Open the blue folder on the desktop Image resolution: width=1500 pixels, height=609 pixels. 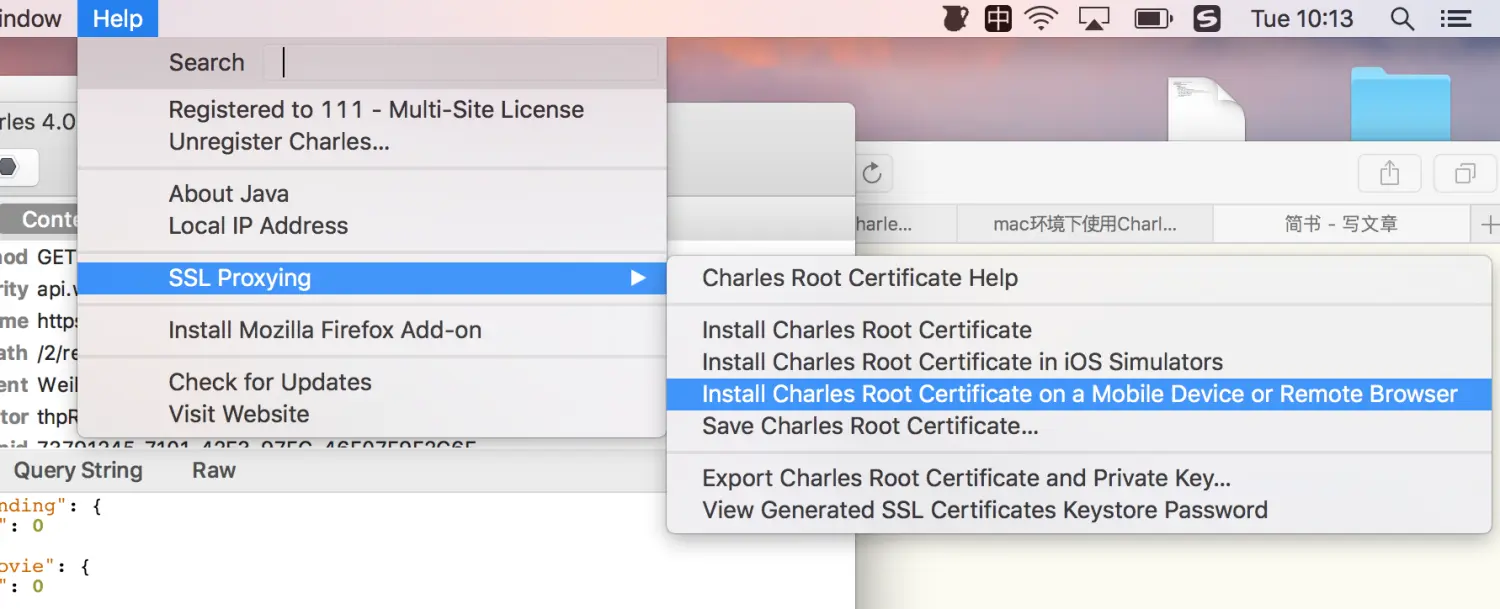(1400, 104)
